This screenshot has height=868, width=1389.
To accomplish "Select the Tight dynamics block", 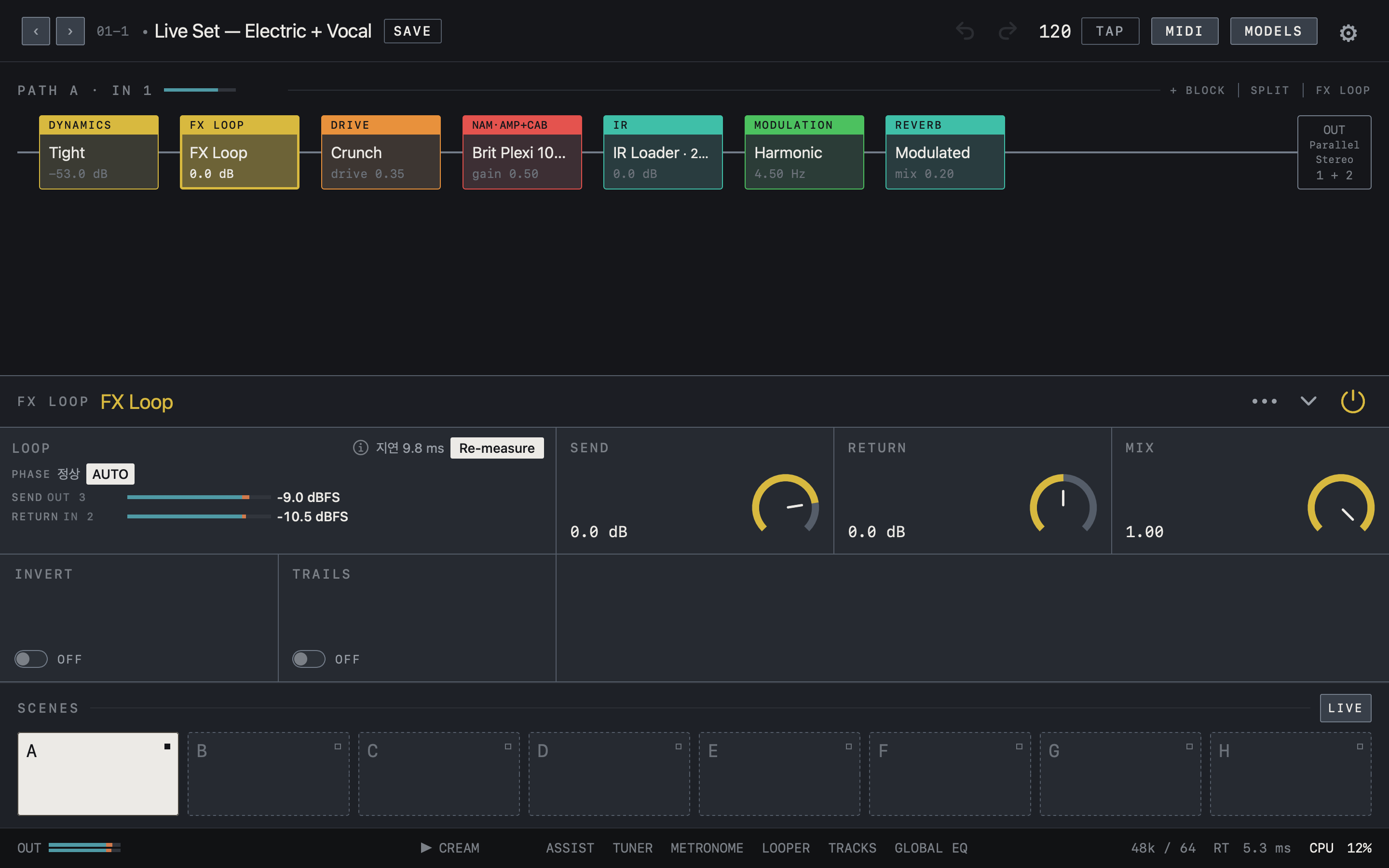I will (99, 152).
